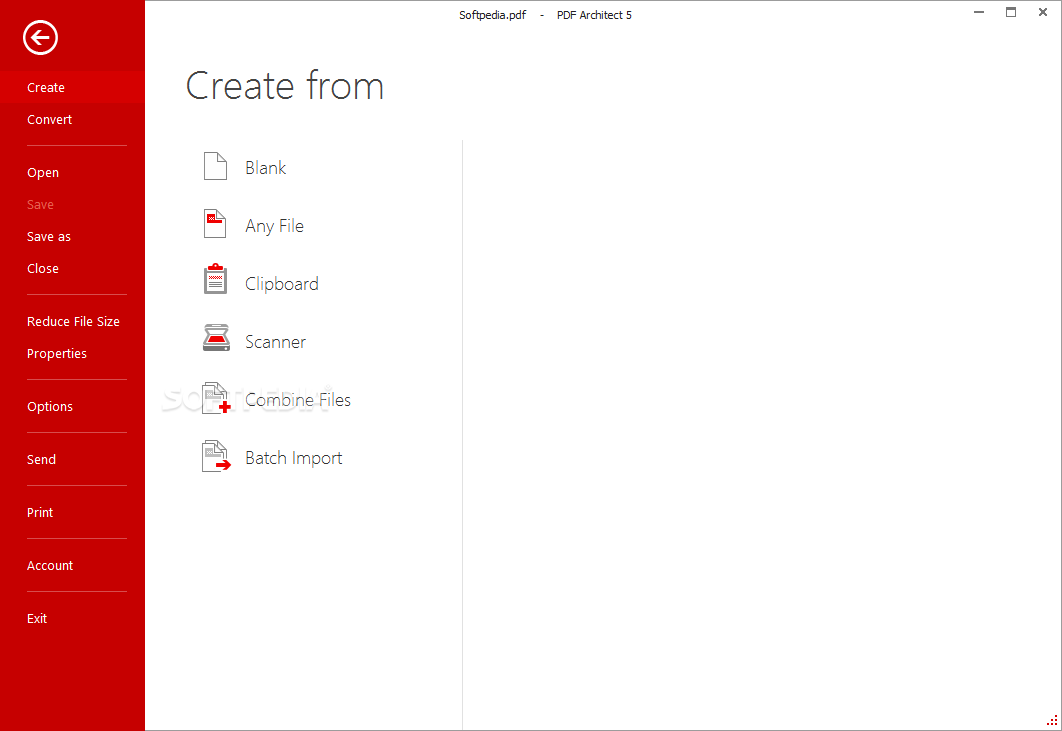Open the Print page
Viewport: 1062px width, 731px height.
click(40, 512)
